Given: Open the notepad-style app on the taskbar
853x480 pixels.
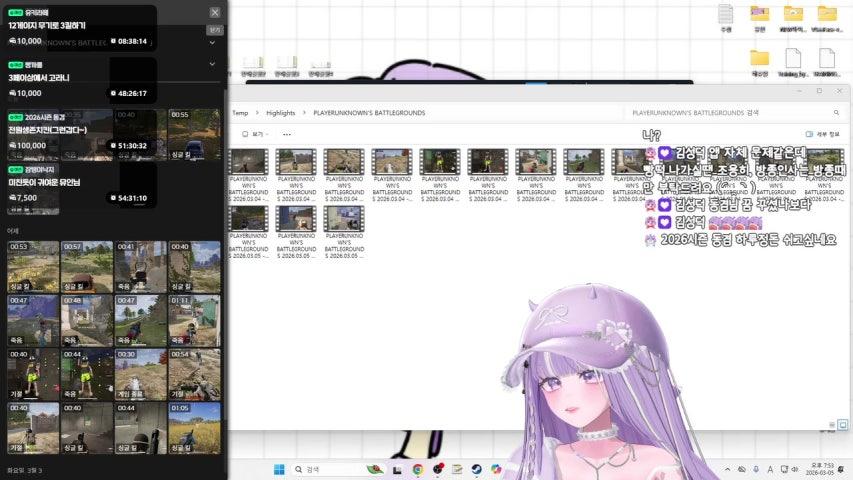Looking at the screenshot, I should (457, 469).
